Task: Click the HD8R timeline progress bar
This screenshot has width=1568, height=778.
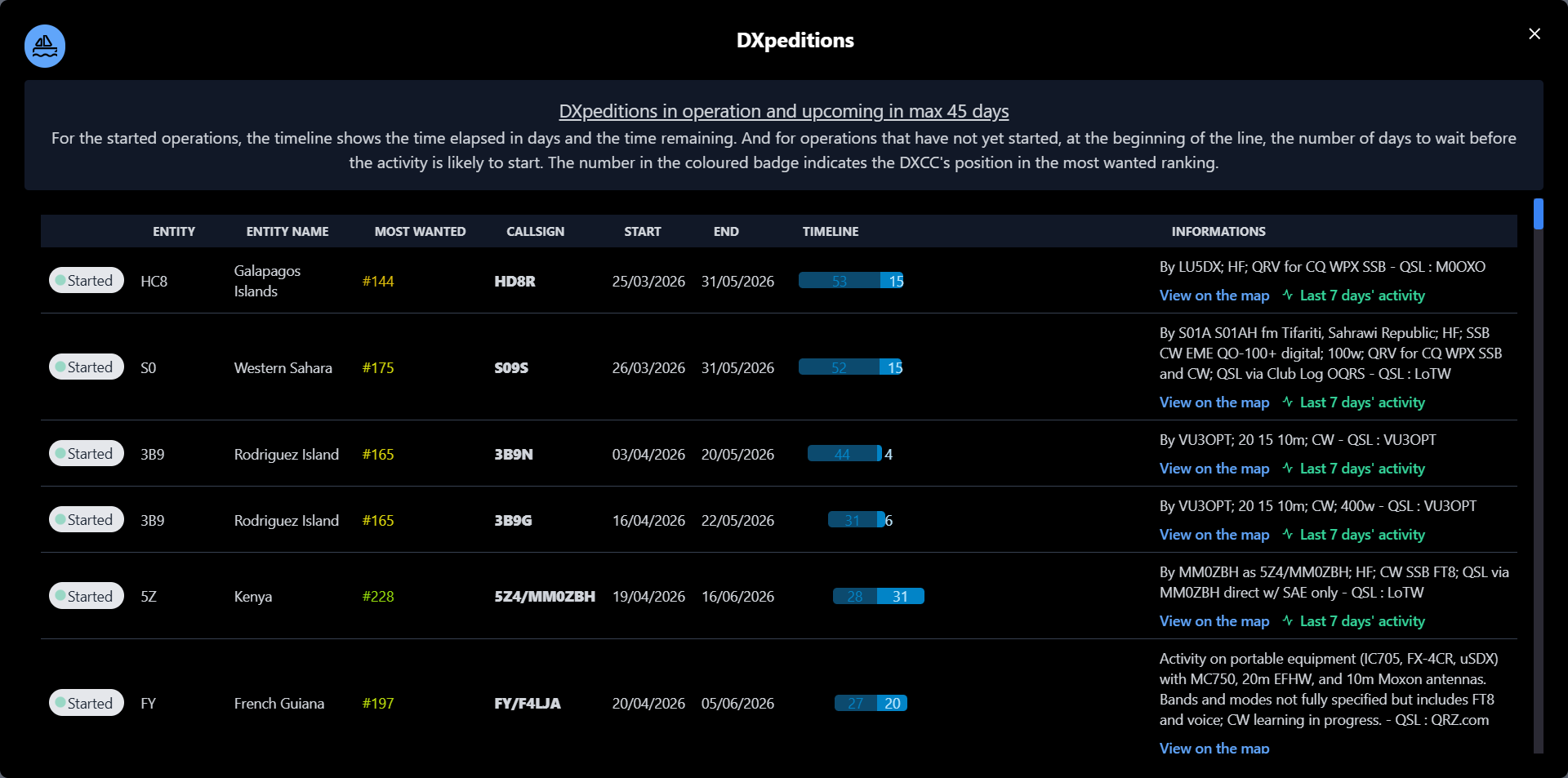Action: pos(851,281)
